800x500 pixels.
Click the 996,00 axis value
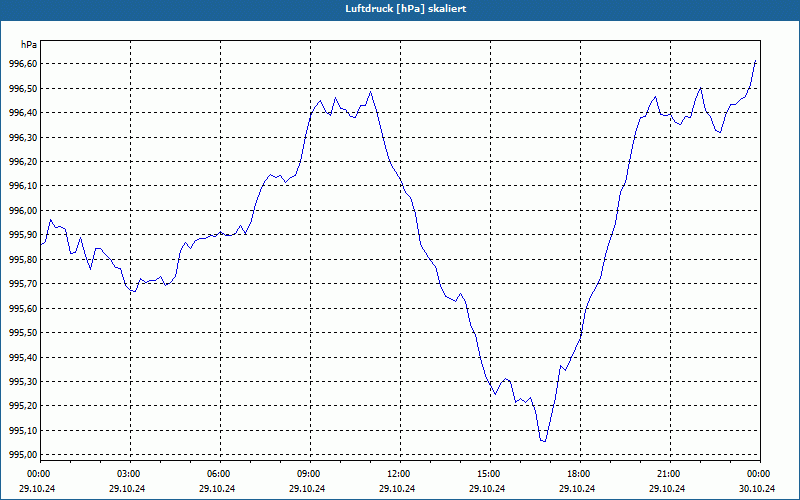(23, 210)
